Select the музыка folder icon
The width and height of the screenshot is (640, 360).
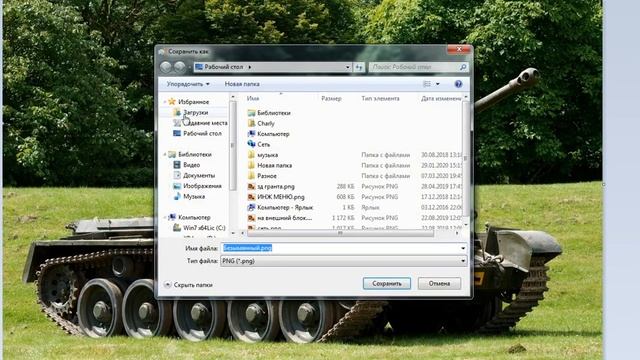tap(251, 155)
